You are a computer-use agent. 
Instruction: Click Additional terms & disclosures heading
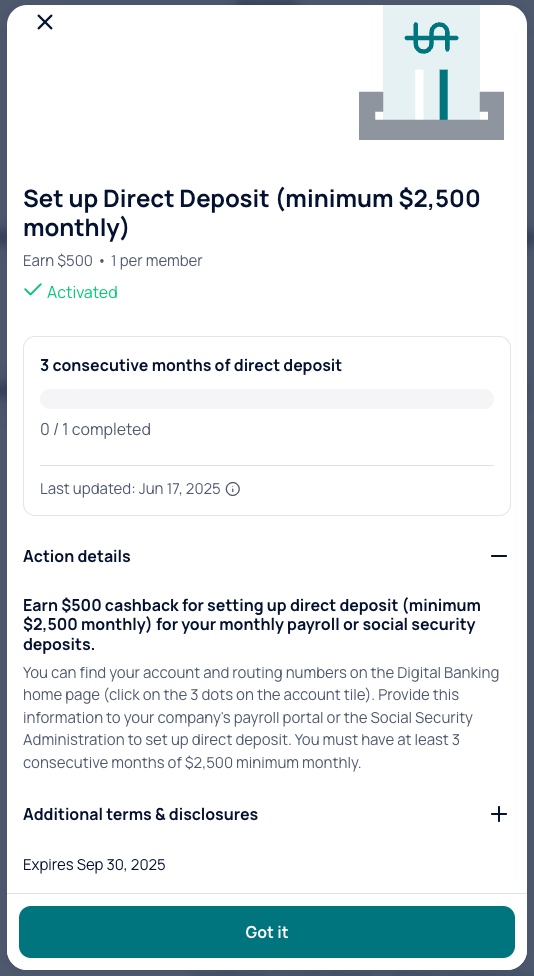141,814
